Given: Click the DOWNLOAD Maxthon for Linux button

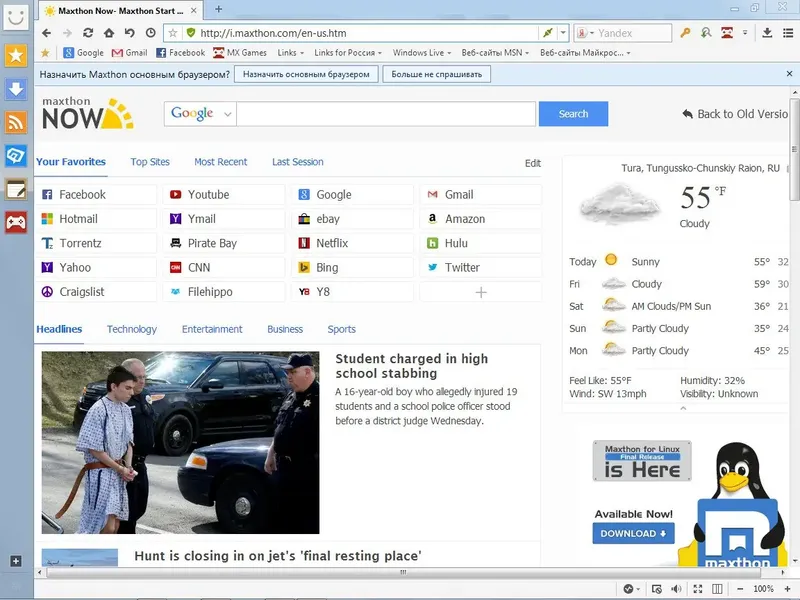Looking at the screenshot, I should (633, 534).
